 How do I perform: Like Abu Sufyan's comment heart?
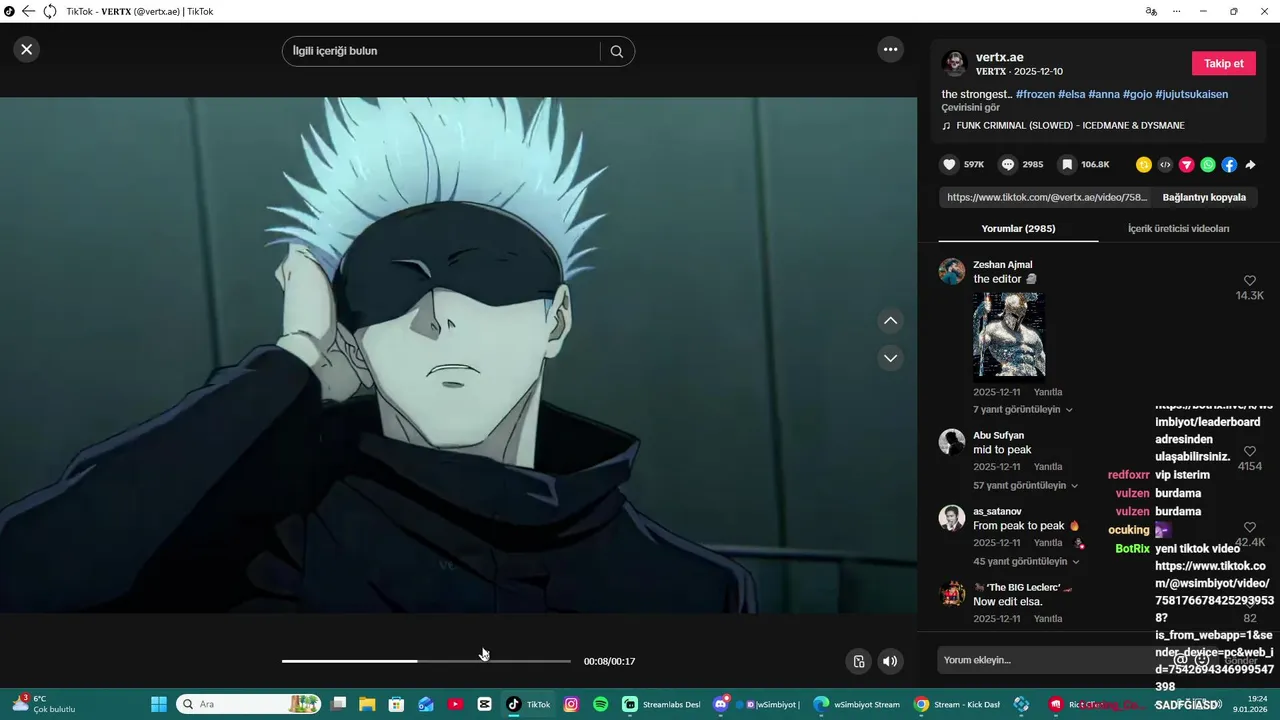coord(1249,452)
